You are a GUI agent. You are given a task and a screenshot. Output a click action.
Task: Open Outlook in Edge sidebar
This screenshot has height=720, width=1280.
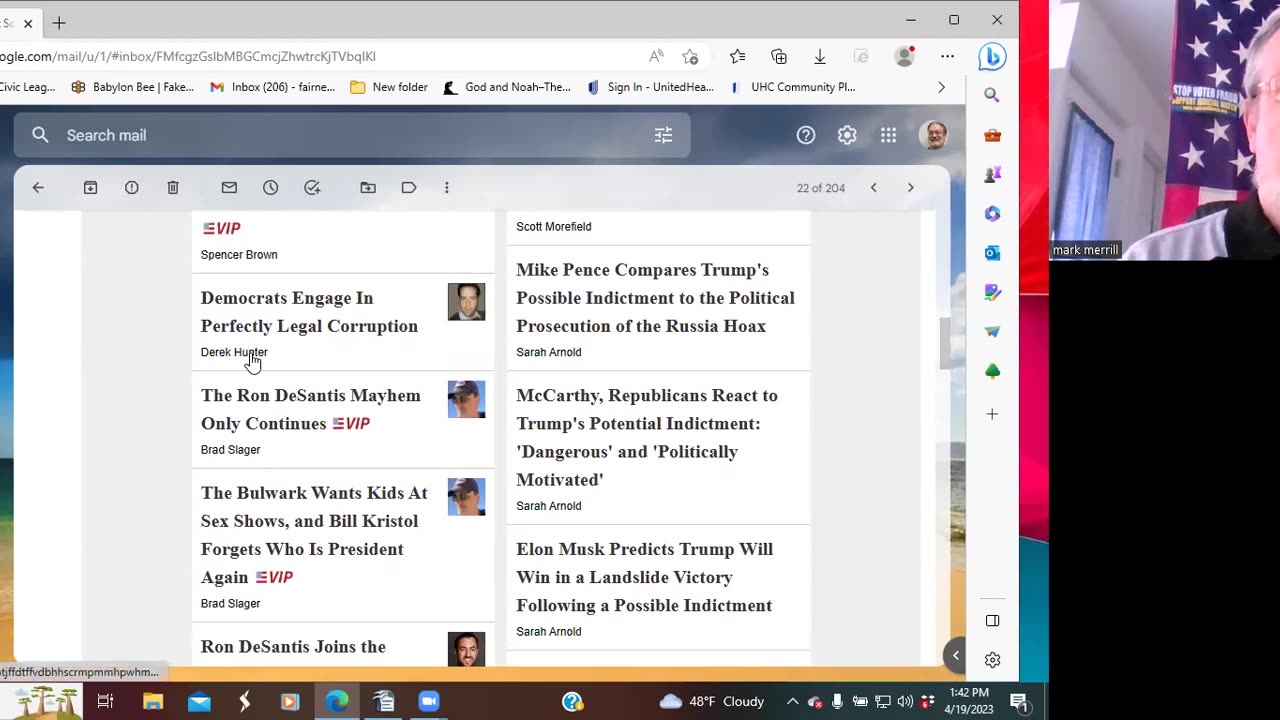coord(992,253)
